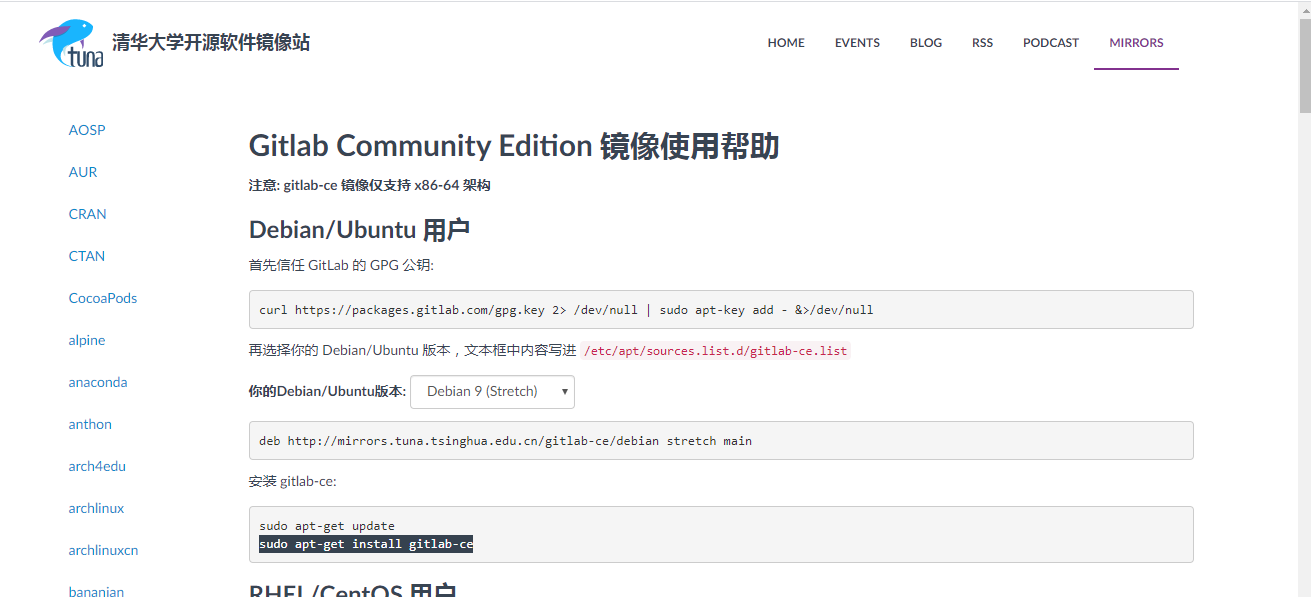Select the RSS navigation item
Image resolution: width=1311 pixels, height=597 pixels.
click(x=982, y=43)
